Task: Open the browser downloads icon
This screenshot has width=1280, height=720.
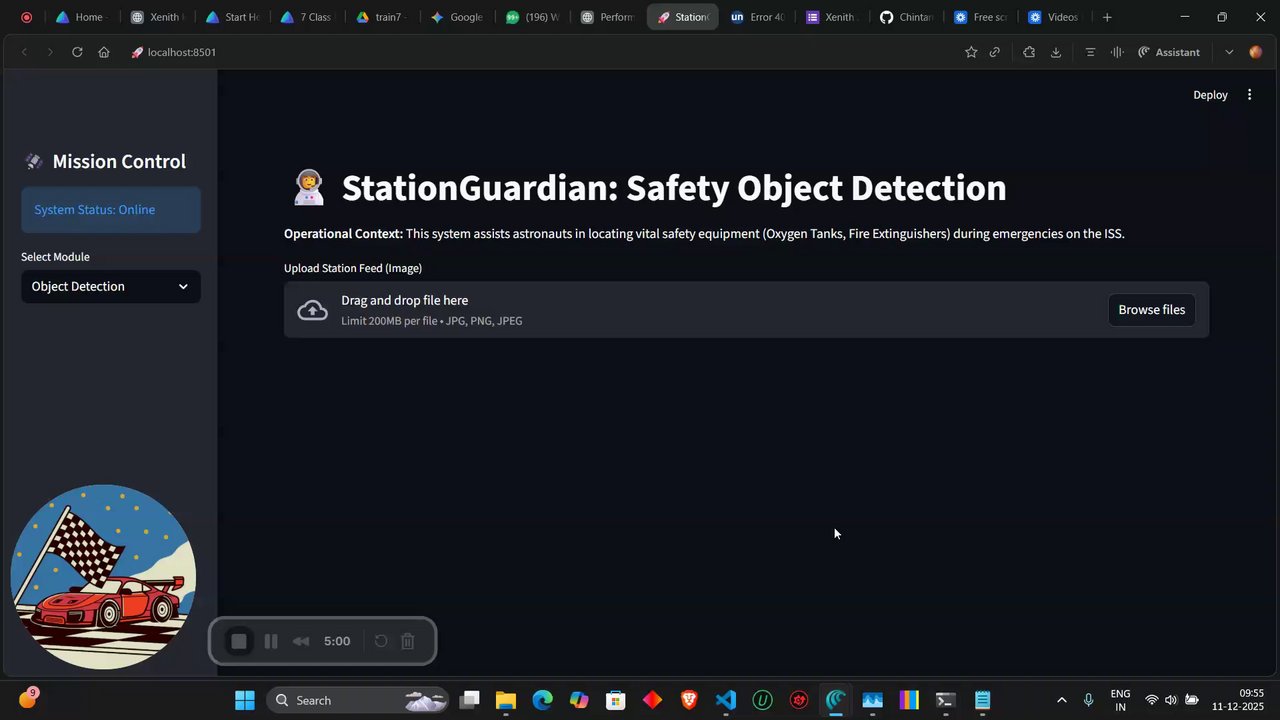Action: click(x=1055, y=52)
